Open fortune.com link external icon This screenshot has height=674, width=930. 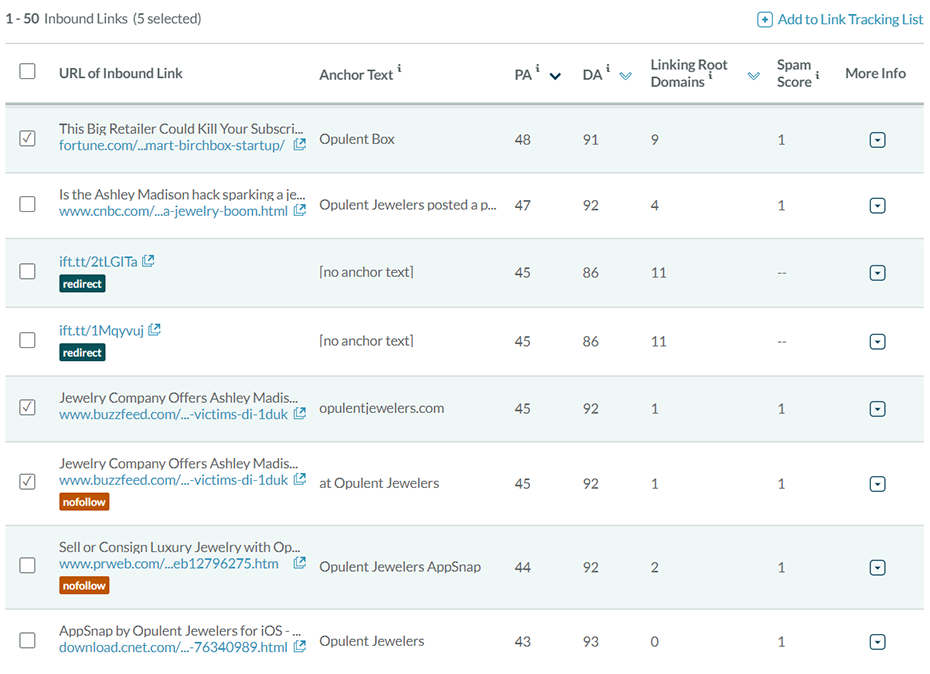[x=300, y=144]
